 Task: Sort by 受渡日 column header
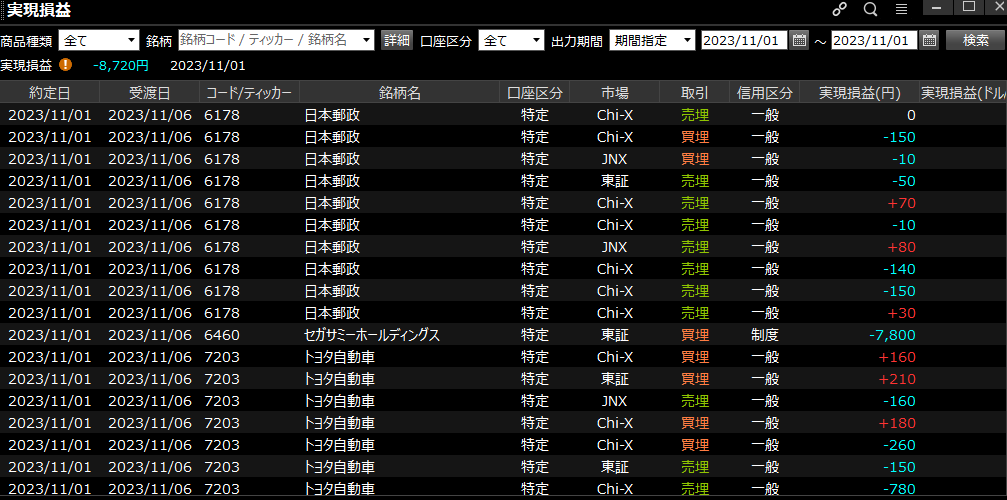(x=150, y=93)
